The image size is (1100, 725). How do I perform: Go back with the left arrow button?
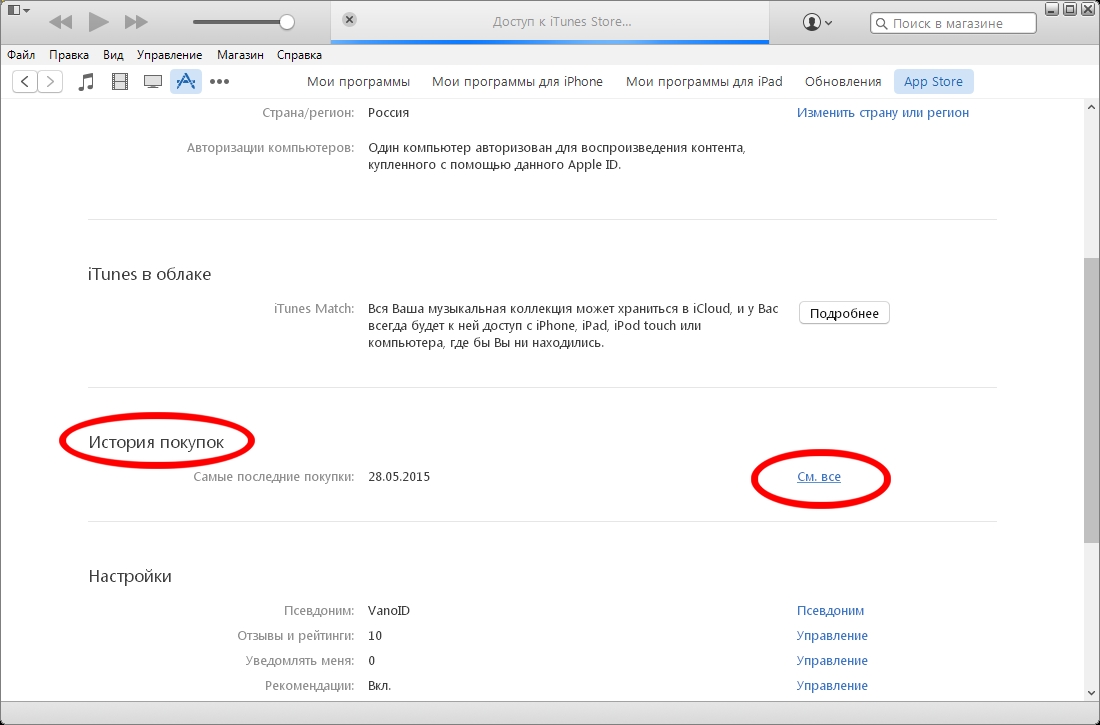coord(25,81)
